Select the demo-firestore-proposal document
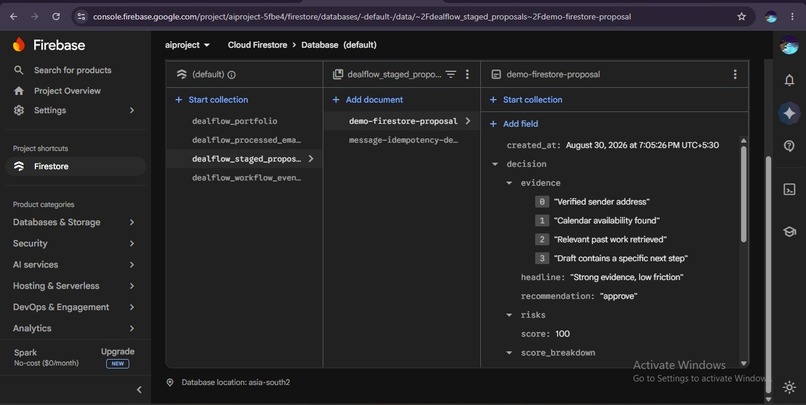The height and width of the screenshot is (405, 806). click(x=403, y=121)
